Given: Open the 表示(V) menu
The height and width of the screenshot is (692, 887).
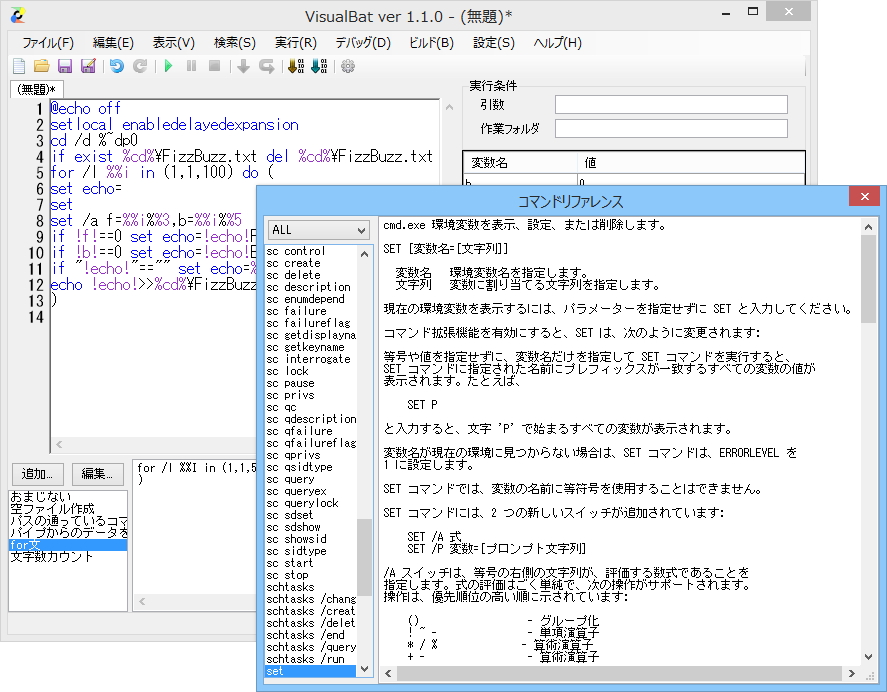Looking at the screenshot, I should tap(174, 43).
